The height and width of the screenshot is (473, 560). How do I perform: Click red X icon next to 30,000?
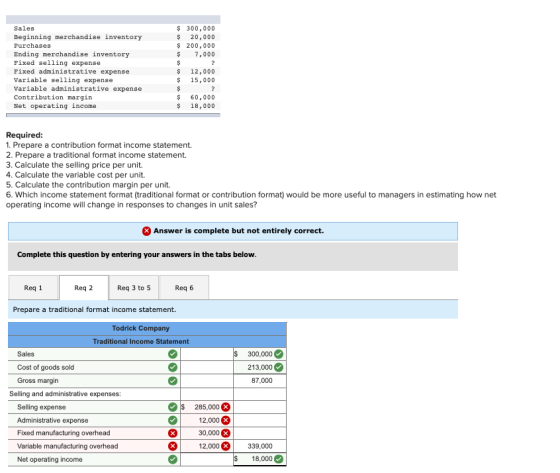226,433
